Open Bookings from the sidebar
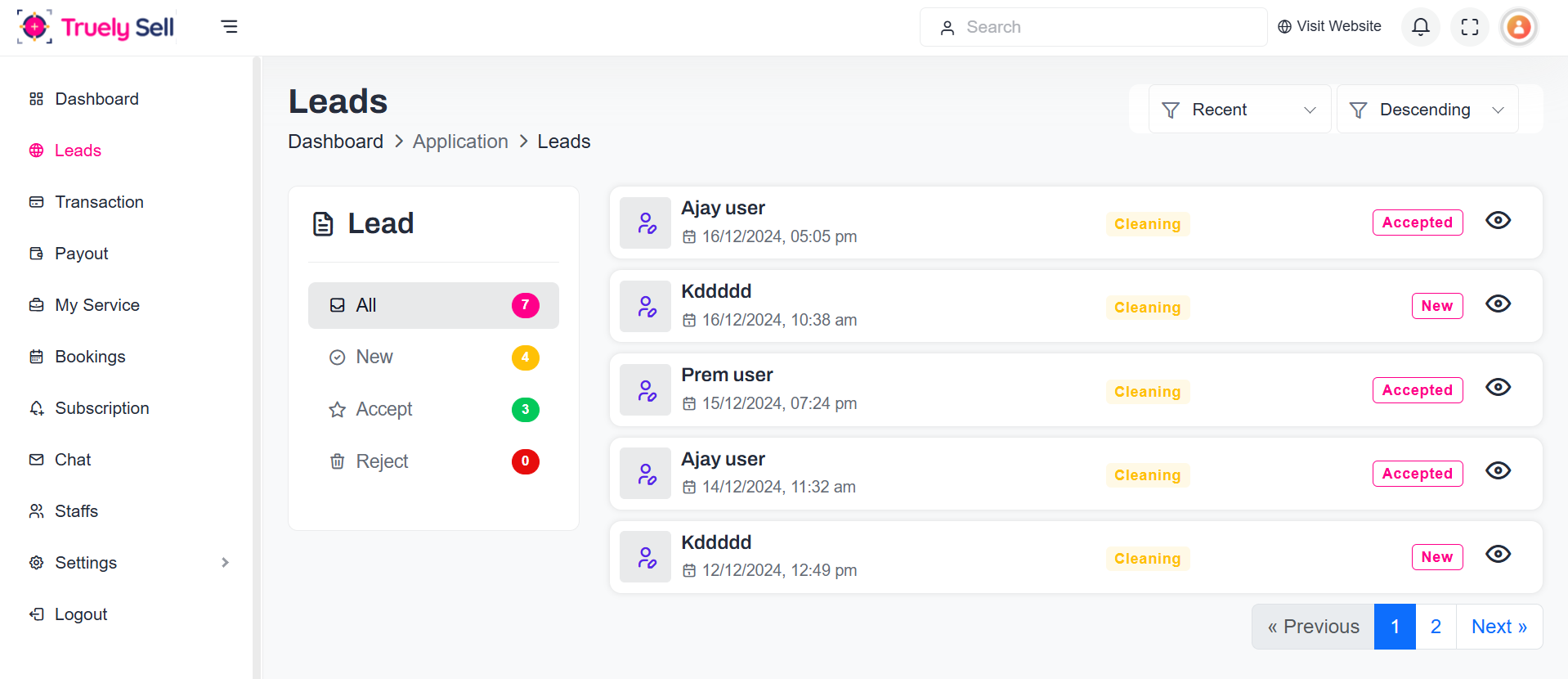This screenshot has width=1568, height=679. [90, 357]
